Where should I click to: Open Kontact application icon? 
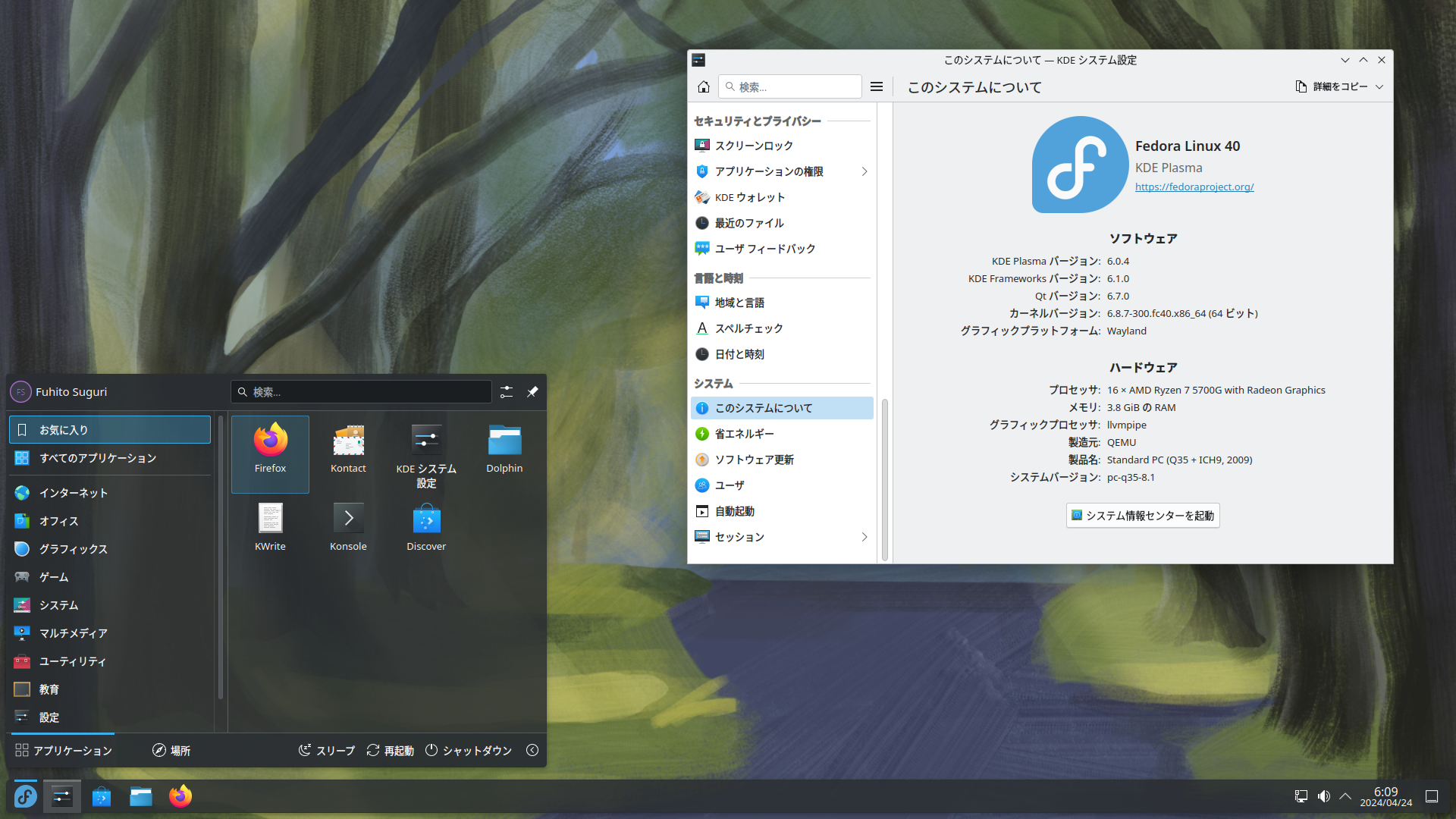coord(348,442)
